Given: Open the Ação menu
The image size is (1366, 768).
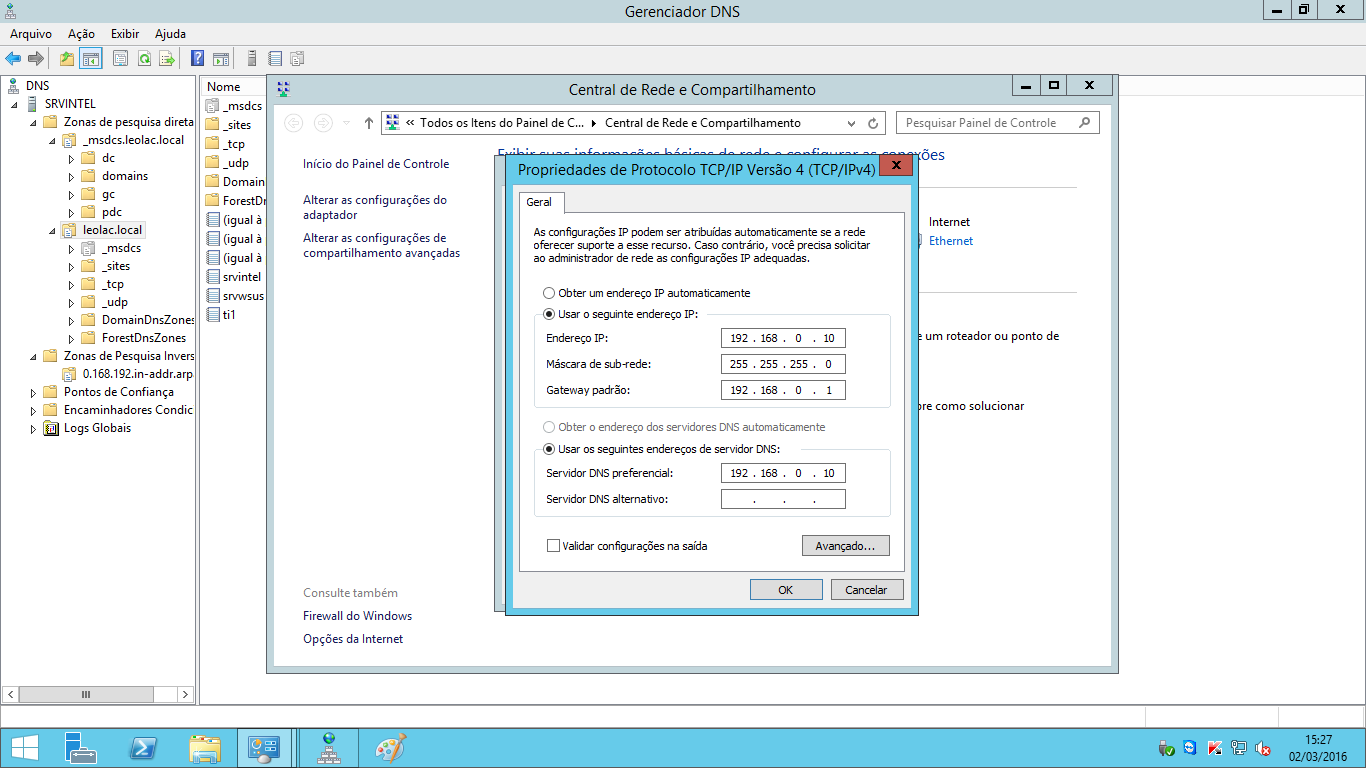Looking at the screenshot, I should click(x=81, y=34).
